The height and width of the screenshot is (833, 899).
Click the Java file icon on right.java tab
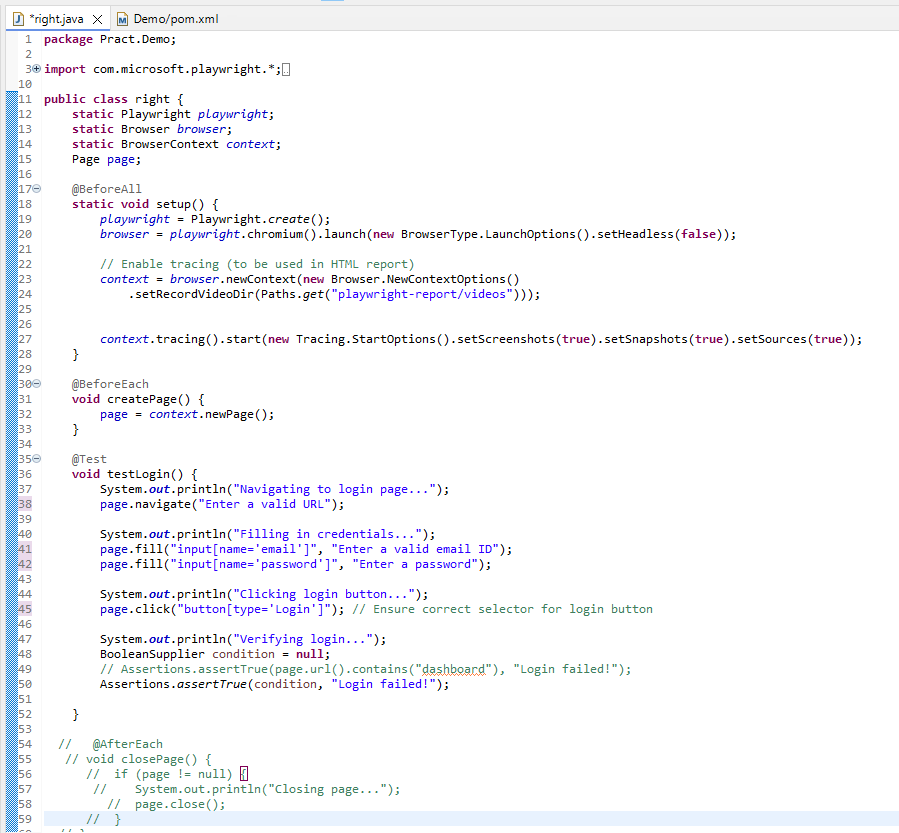pos(18,19)
